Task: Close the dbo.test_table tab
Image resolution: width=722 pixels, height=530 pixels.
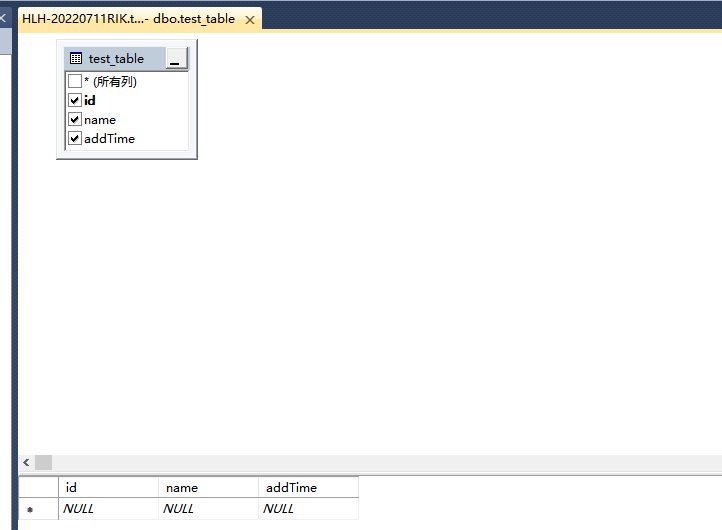Action: coord(250,20)
